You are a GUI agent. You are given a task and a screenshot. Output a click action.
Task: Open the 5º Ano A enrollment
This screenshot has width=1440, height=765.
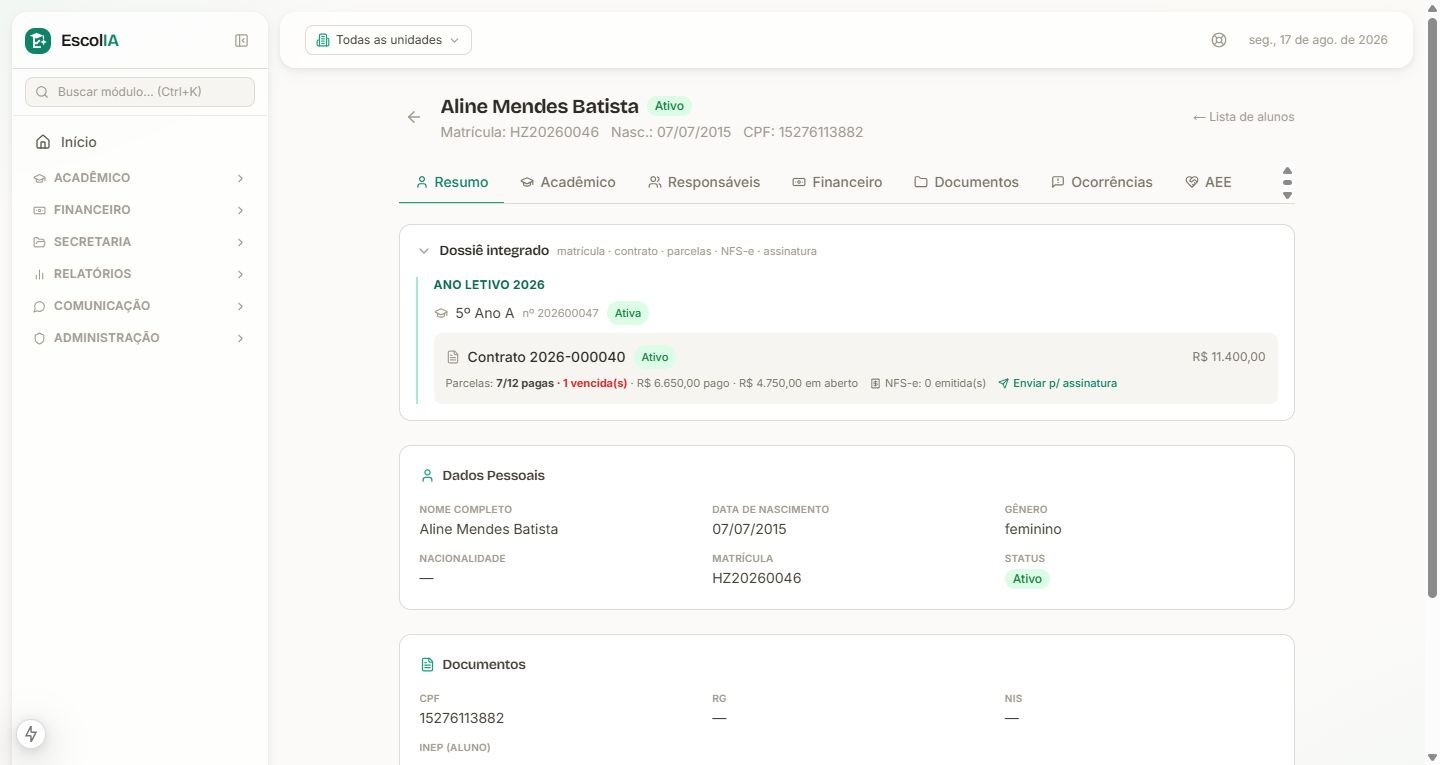pyautogui.click(x=485, y=313)
